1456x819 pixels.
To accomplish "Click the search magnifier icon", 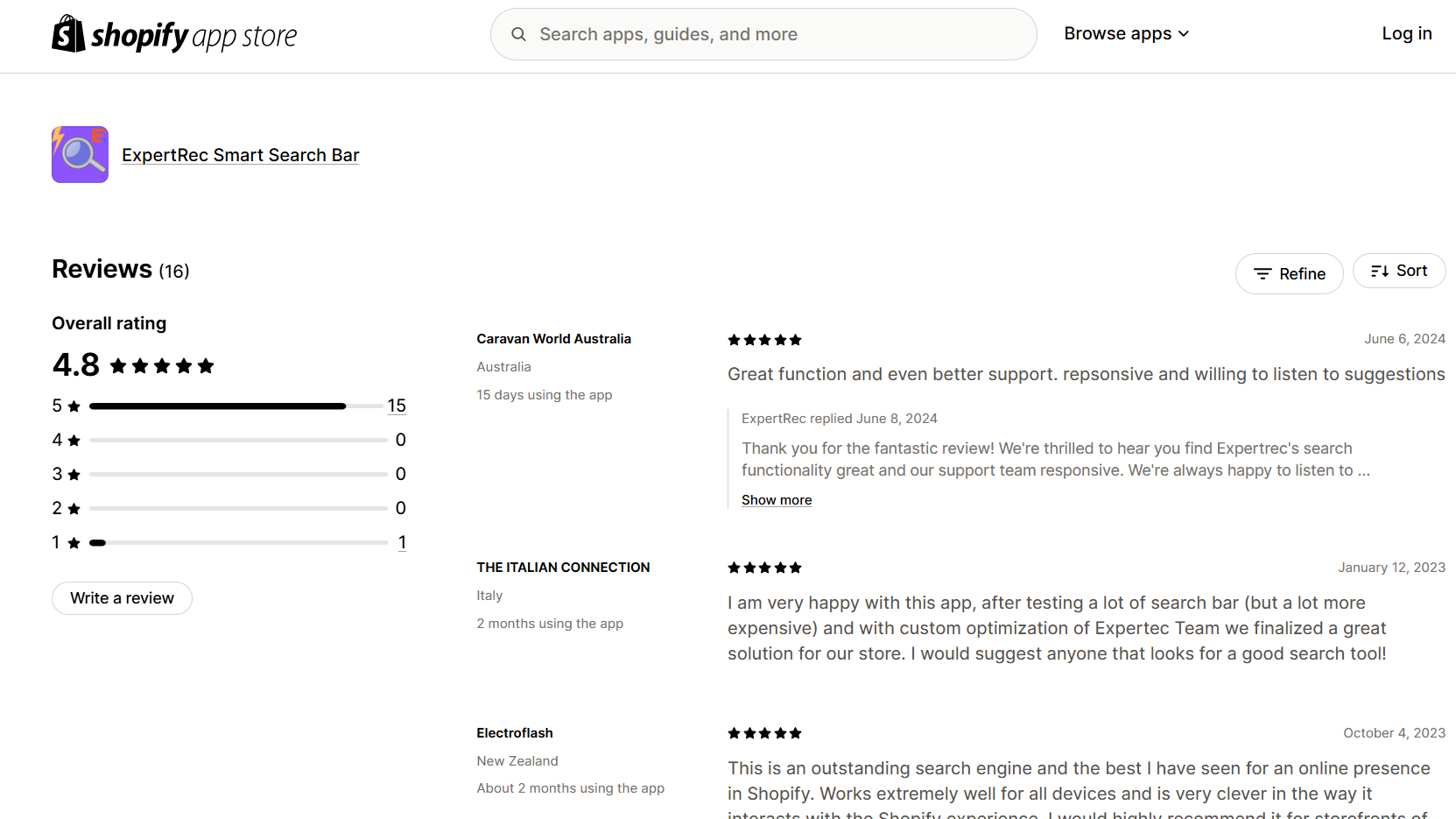I will [518, 34].
